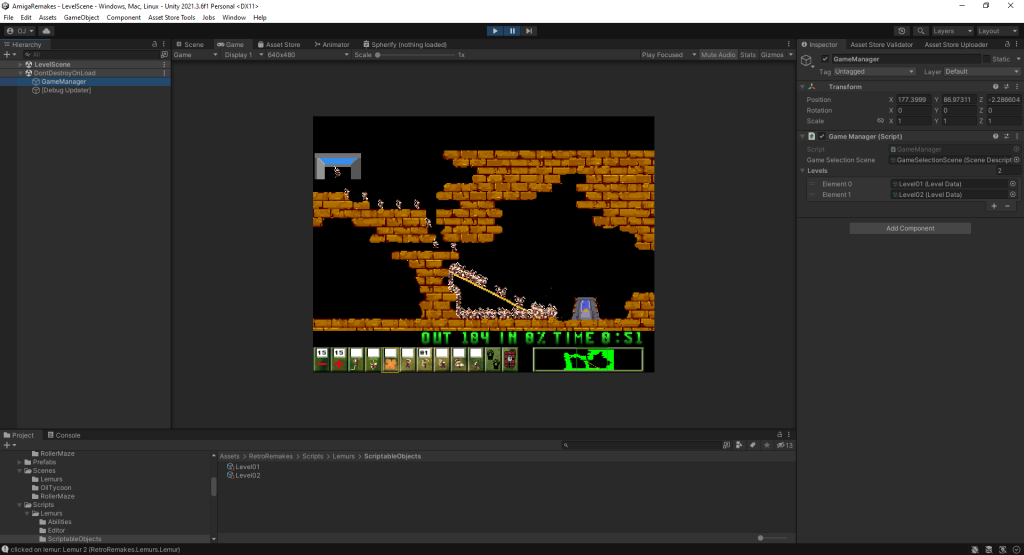The width and height of the screenshot is (1024, 555).
Task: Click the Add Component button
Action: pyautogui.click(x=910, y=229)
